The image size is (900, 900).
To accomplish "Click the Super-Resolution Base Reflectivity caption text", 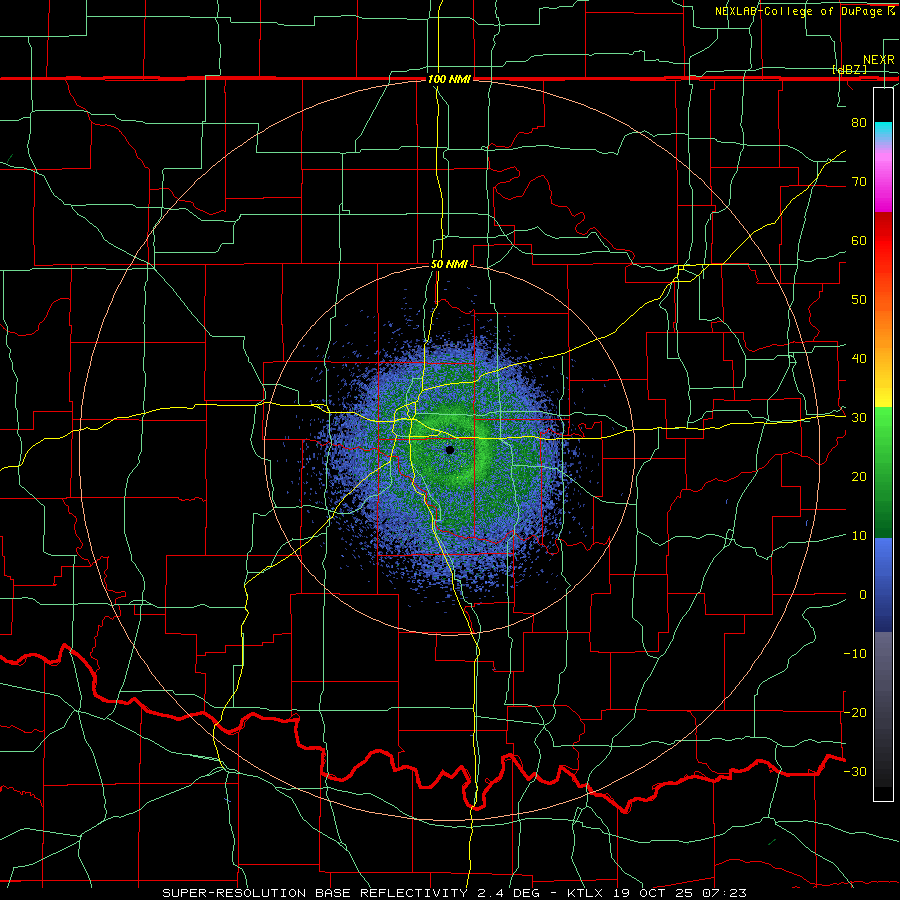I will pos(315,893).
